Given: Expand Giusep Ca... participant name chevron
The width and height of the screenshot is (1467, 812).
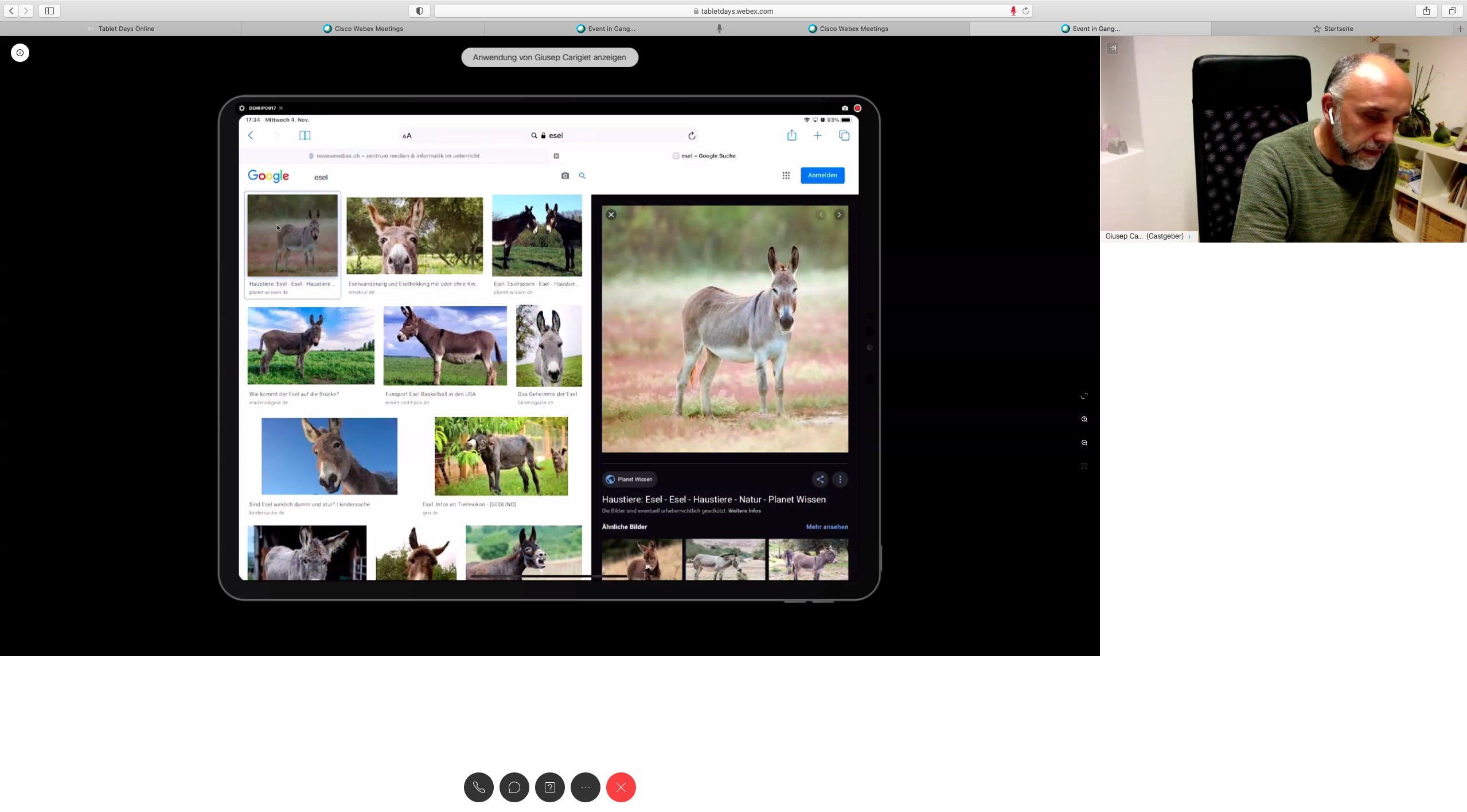Looking at the screenshot, I should (x=1189, y=236).
